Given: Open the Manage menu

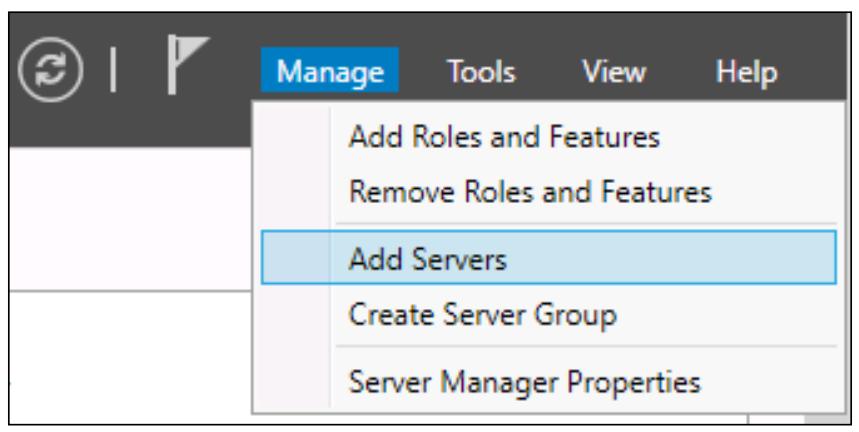Looking at the screenshot, I should coord(330,70).
